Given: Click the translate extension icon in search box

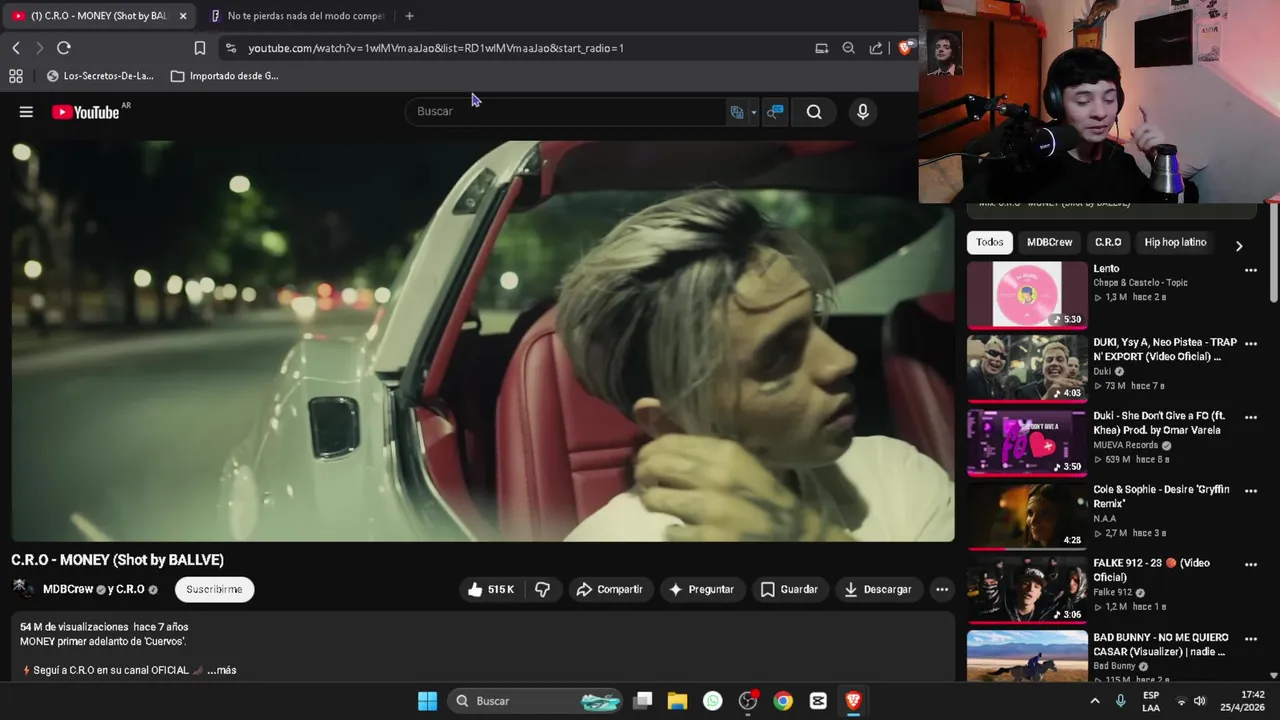Looking at the screenshot, I should (737, 112).
